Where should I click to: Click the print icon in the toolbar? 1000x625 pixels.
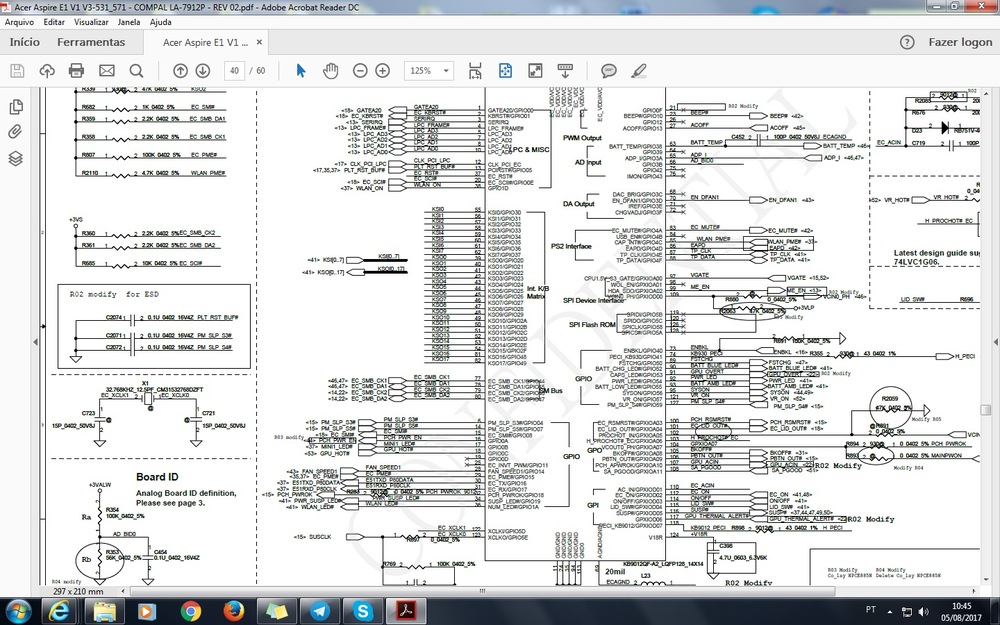point(76,71)
